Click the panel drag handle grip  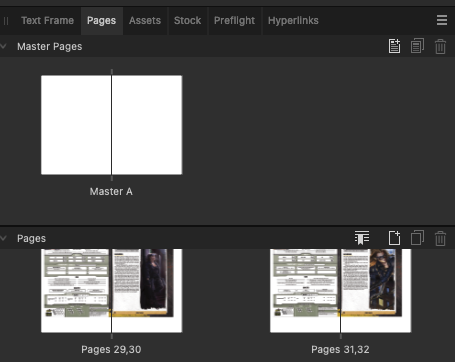coord(6,21)
